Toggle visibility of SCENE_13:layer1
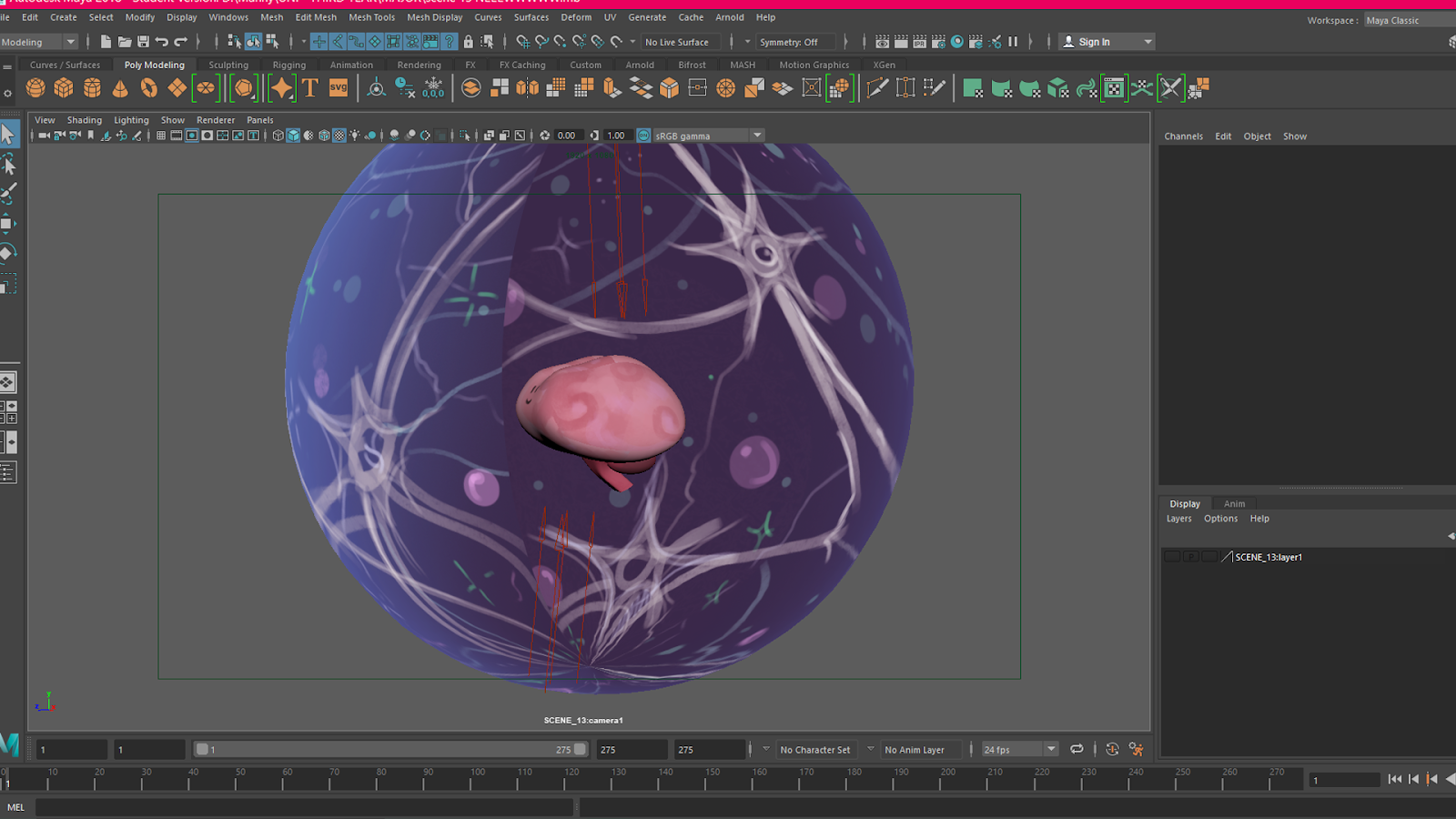Screen dimensions: 1456x819 [x=1172, y=556]
